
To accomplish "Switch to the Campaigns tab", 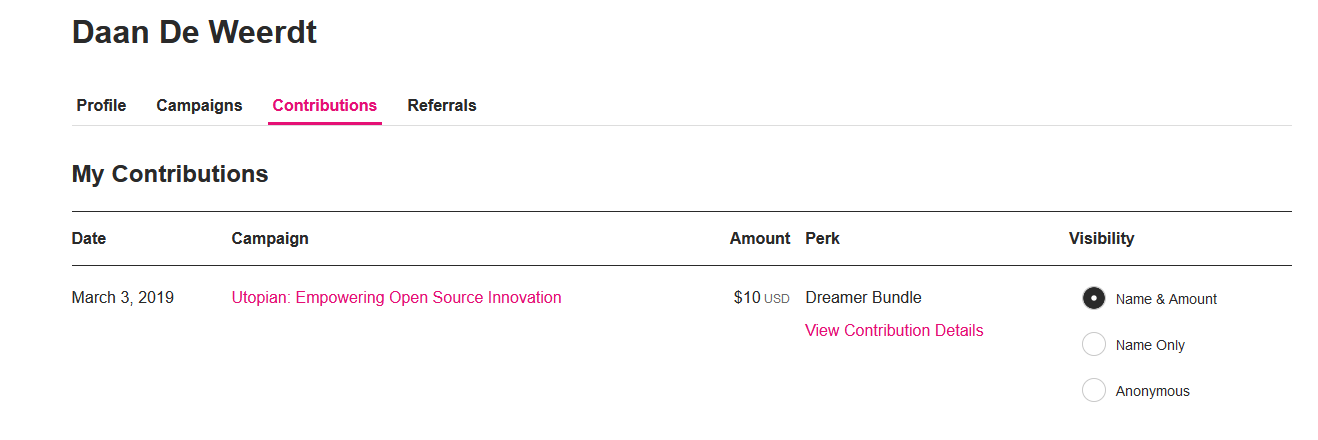I will coord(199,105).
